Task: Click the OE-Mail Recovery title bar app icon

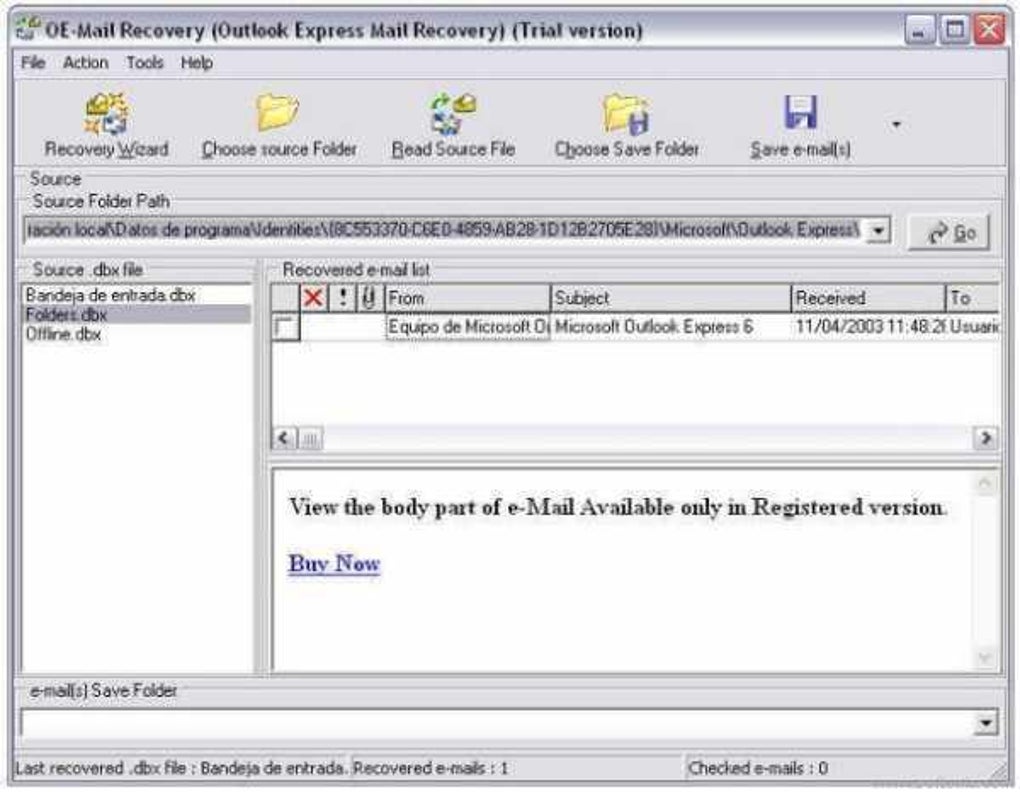Action: tap(28, 28)
